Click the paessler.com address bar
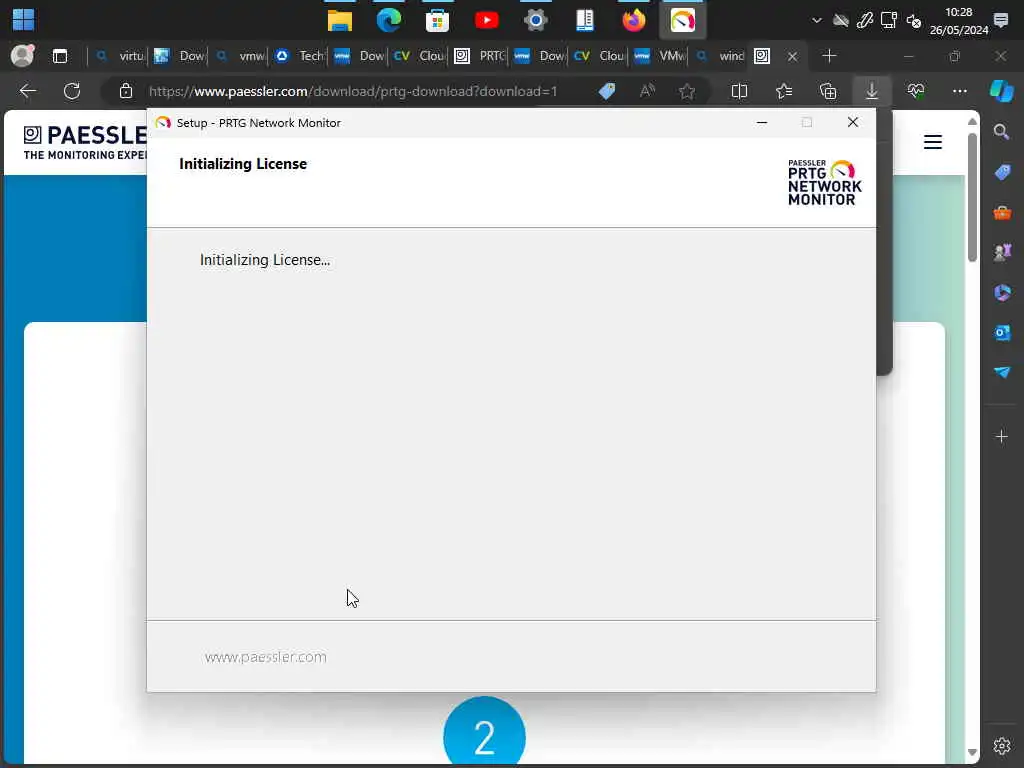1024x768 pixels. pos(353,91)
